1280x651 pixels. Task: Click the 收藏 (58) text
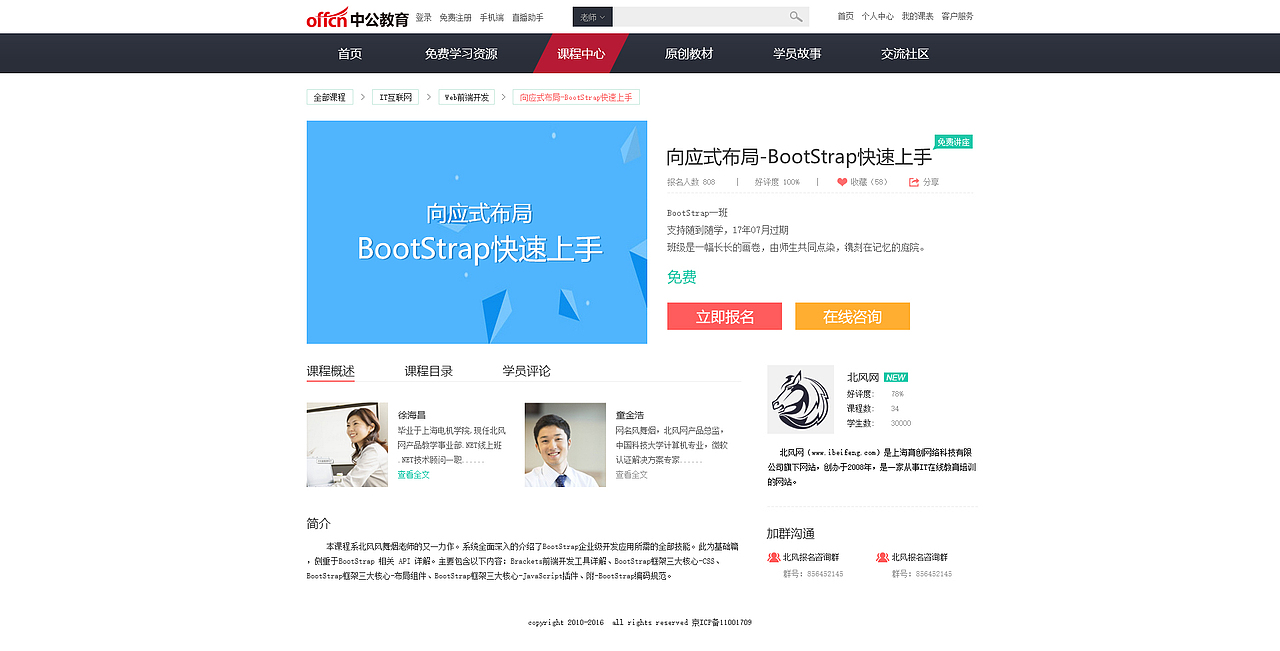(x=869, y=182)
